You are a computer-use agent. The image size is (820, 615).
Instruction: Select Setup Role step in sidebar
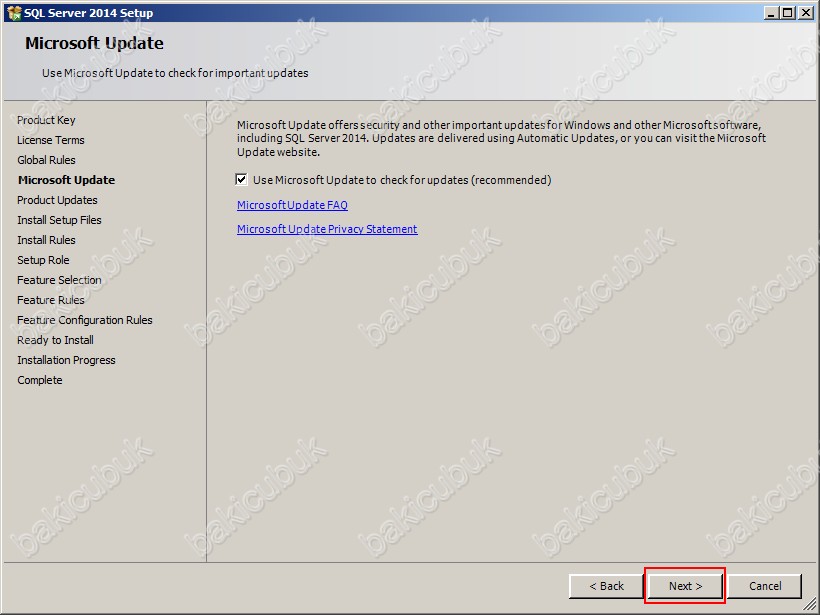point(43,260)
